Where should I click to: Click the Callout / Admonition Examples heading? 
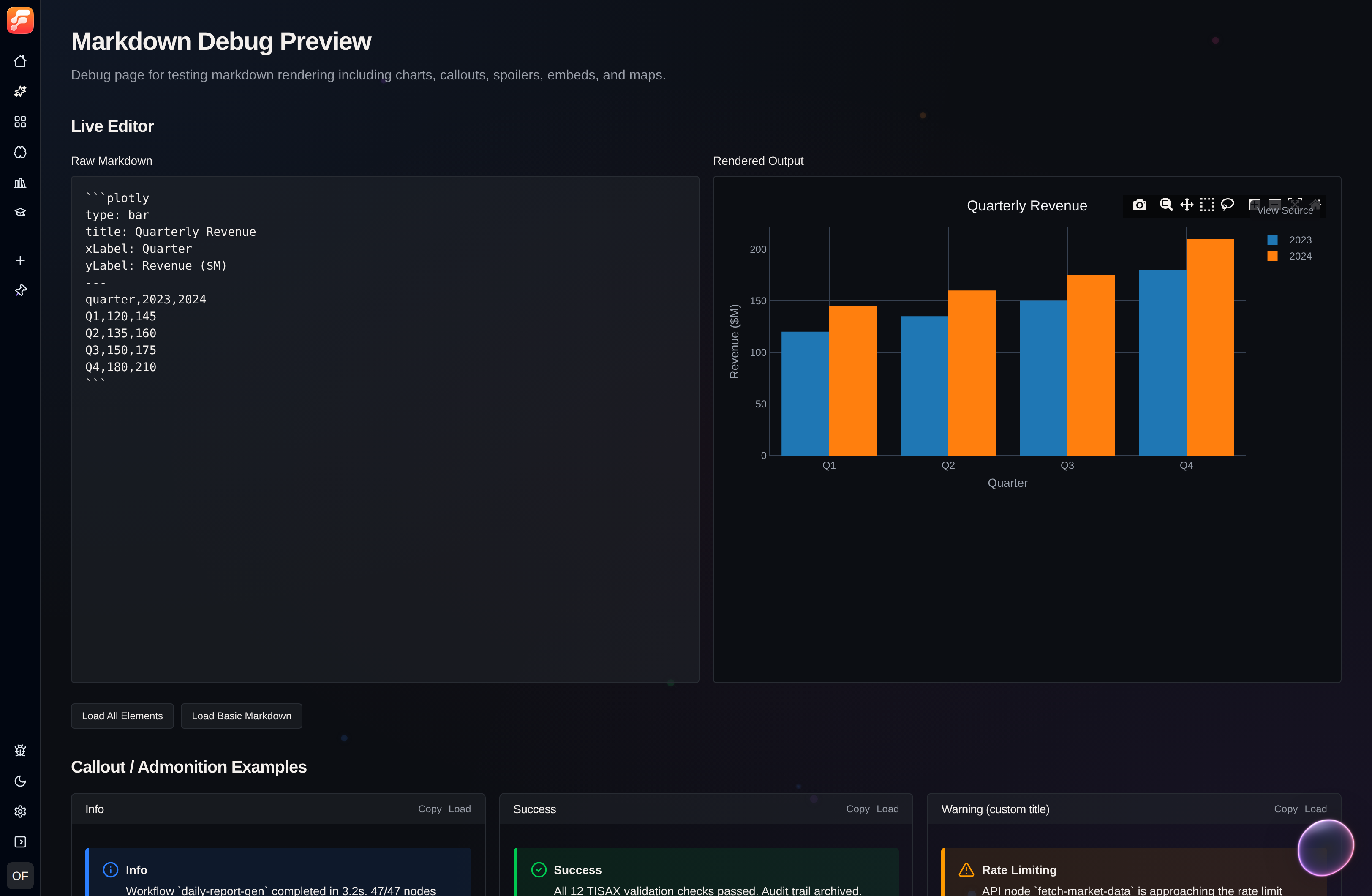(x=189, y=767)
